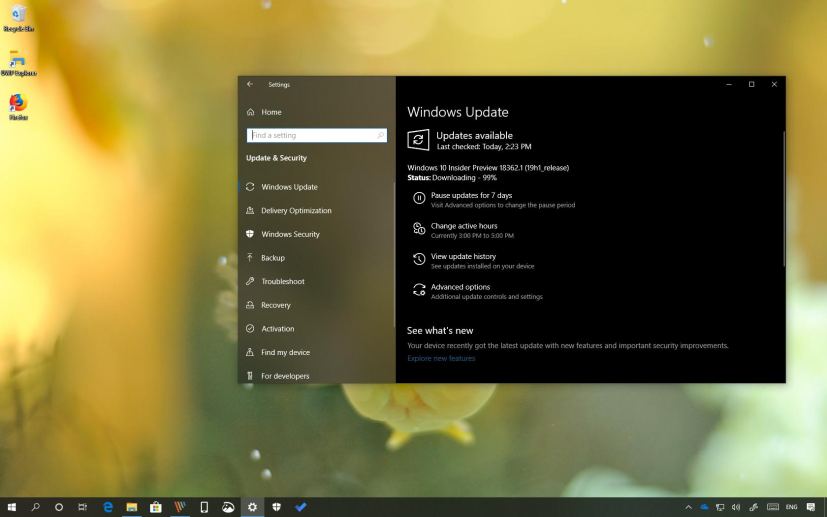Click the Windows Update page heading
Screen dimensions: 827x517
click(458, 112)
